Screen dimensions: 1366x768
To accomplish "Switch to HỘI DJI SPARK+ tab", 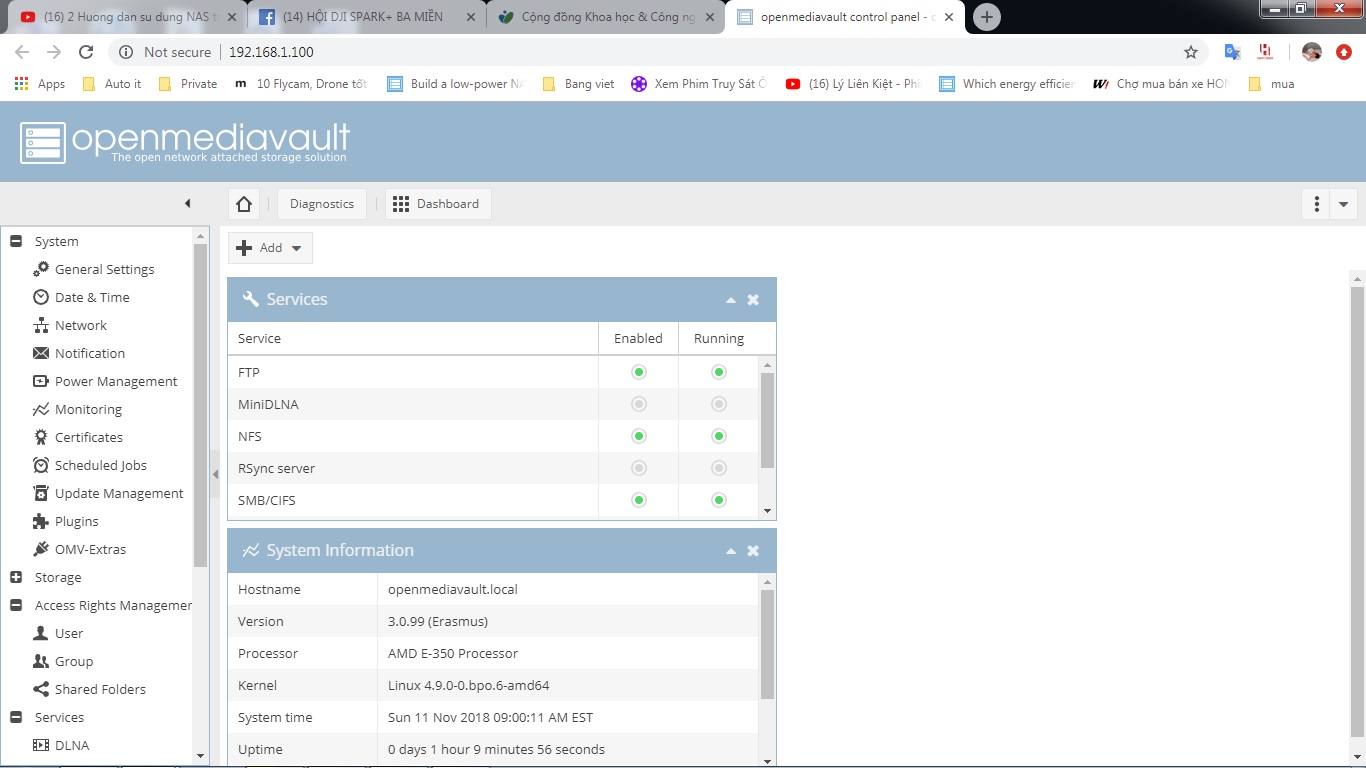I will tap(367, 17).
